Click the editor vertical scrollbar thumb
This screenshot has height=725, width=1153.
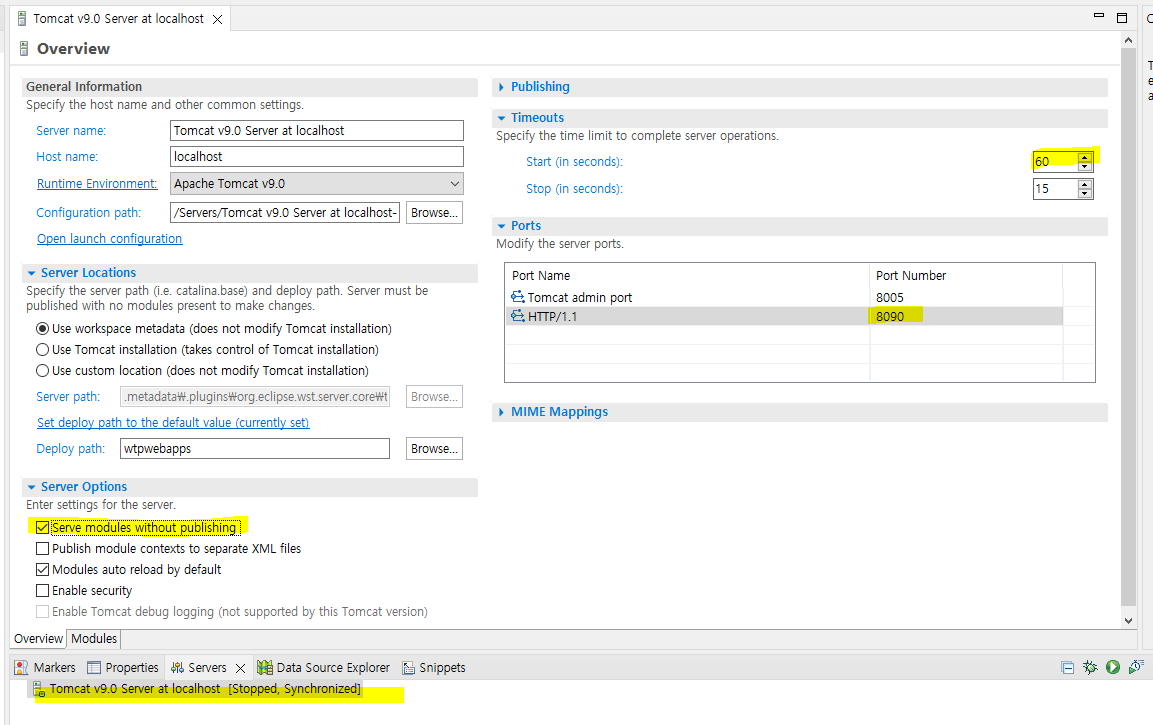[x=1129, y=327]
